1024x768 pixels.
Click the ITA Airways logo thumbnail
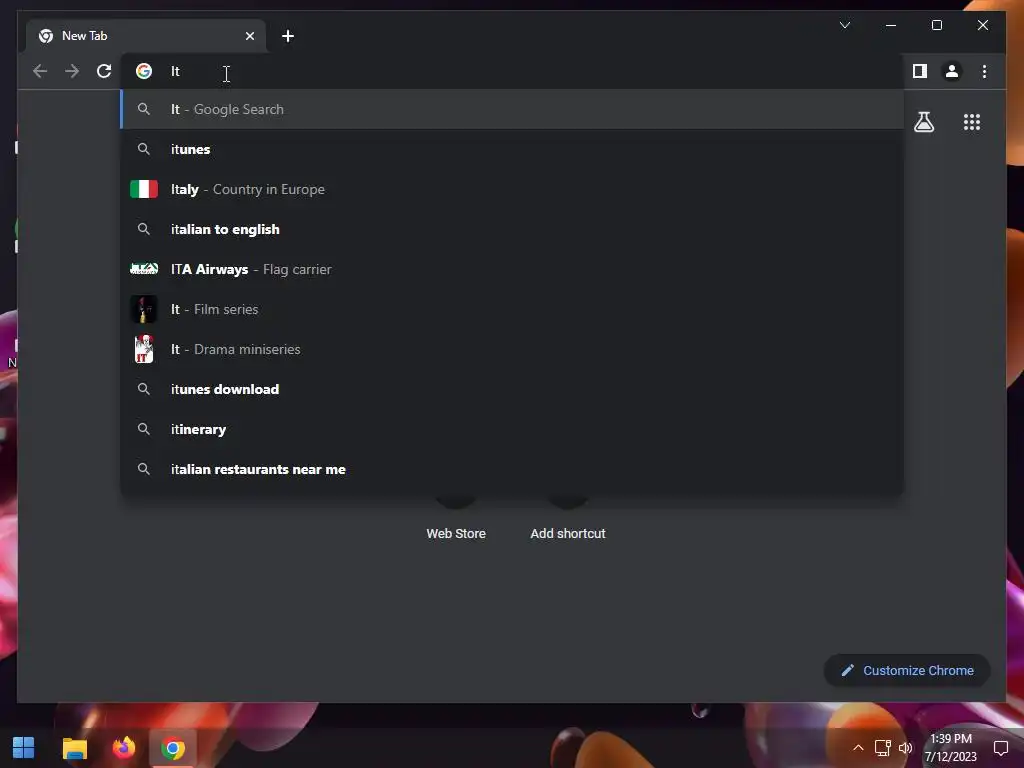click(x=144, y=268)
